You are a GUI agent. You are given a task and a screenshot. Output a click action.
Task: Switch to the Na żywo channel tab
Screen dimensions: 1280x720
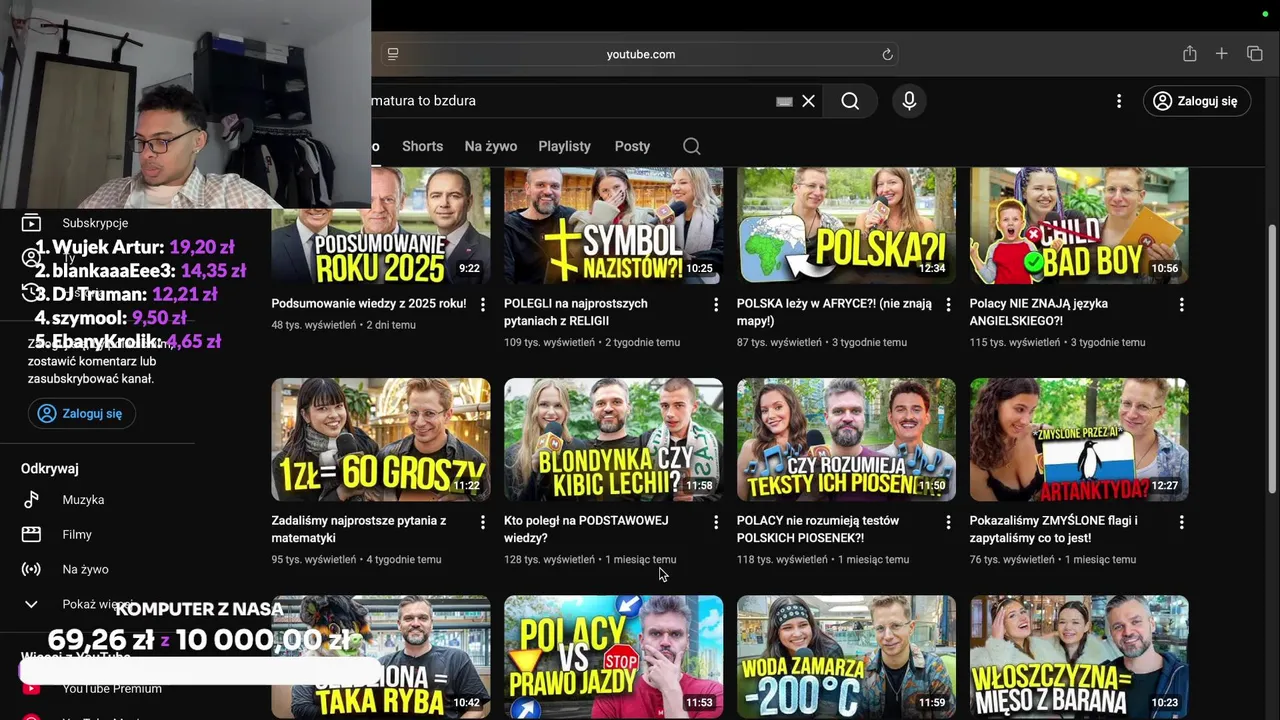point(490,146)
